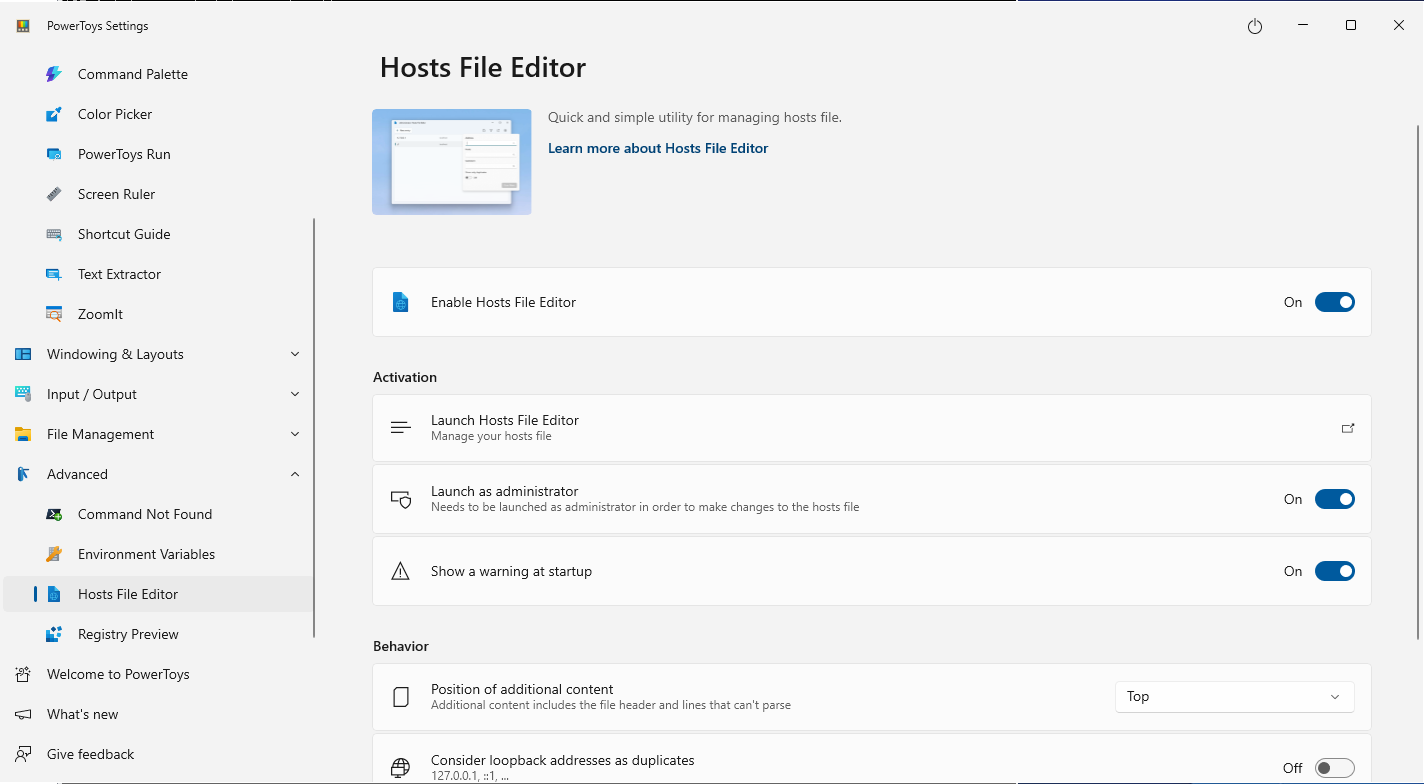The width and height of the screenshot is (1424, 784).
Task: Open Give feedback item
Action: click(x=158, y=754)
